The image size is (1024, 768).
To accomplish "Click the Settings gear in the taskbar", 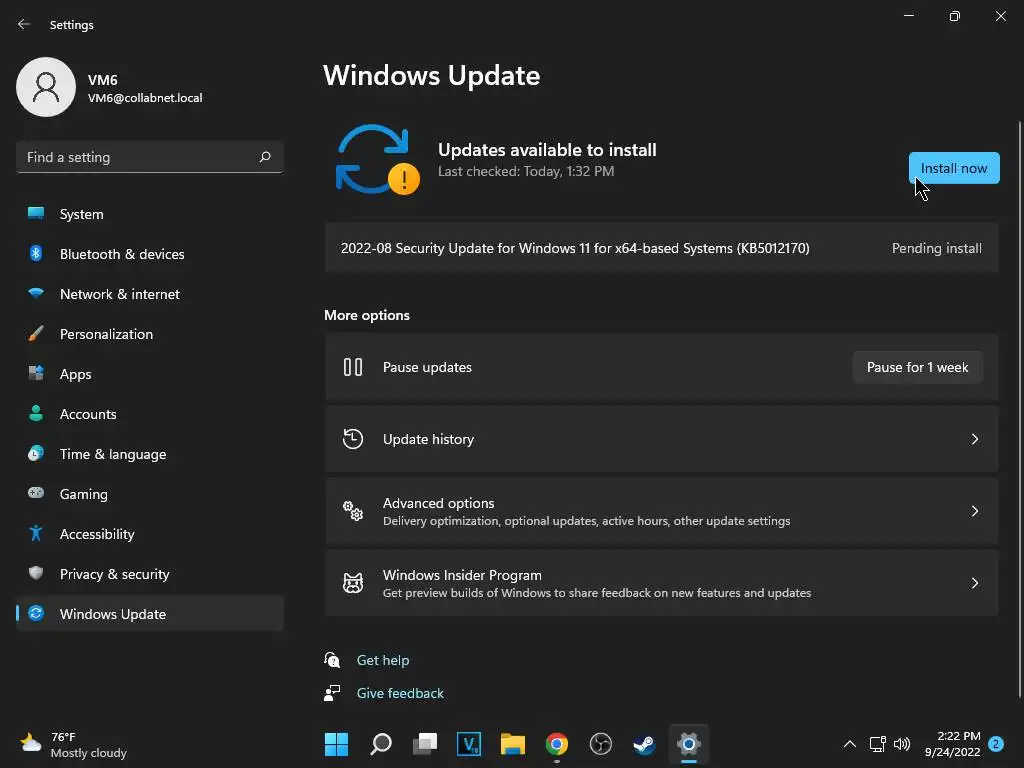I will [x=688, y=744].
